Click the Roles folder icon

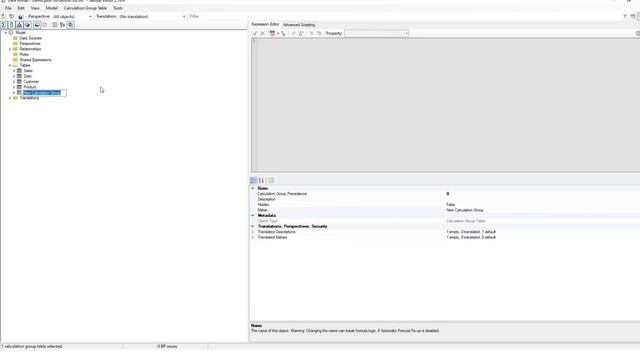[15, 54]
